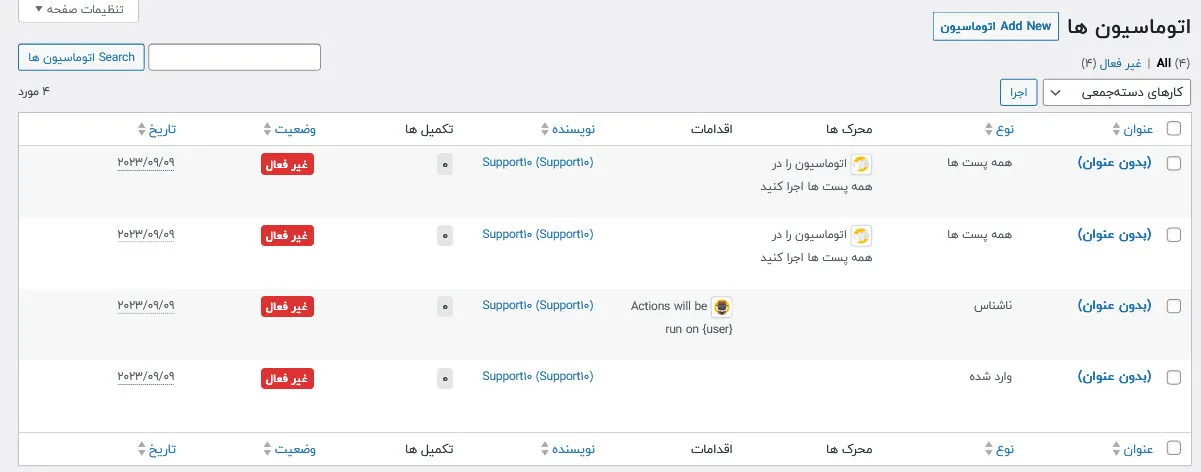Check the first automation row checkbox

pos(1174,162)
